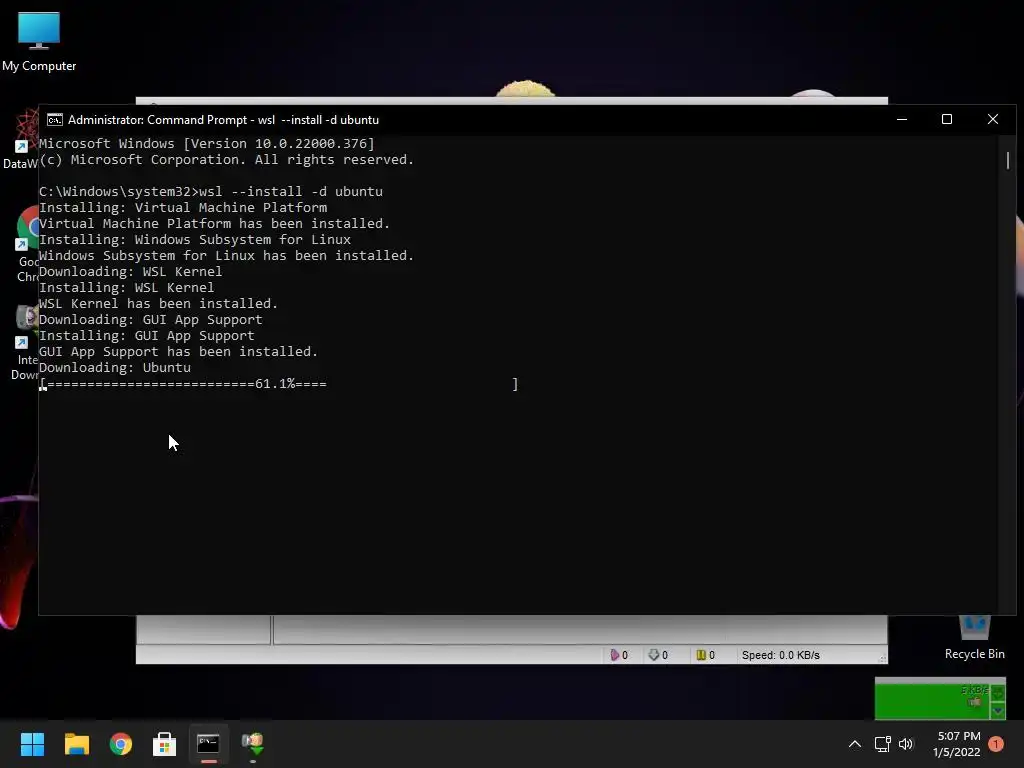Click the 'wsl --install -d ubuntu' command line
This screenshot has width=1024, height=768.
coord(211,191)
